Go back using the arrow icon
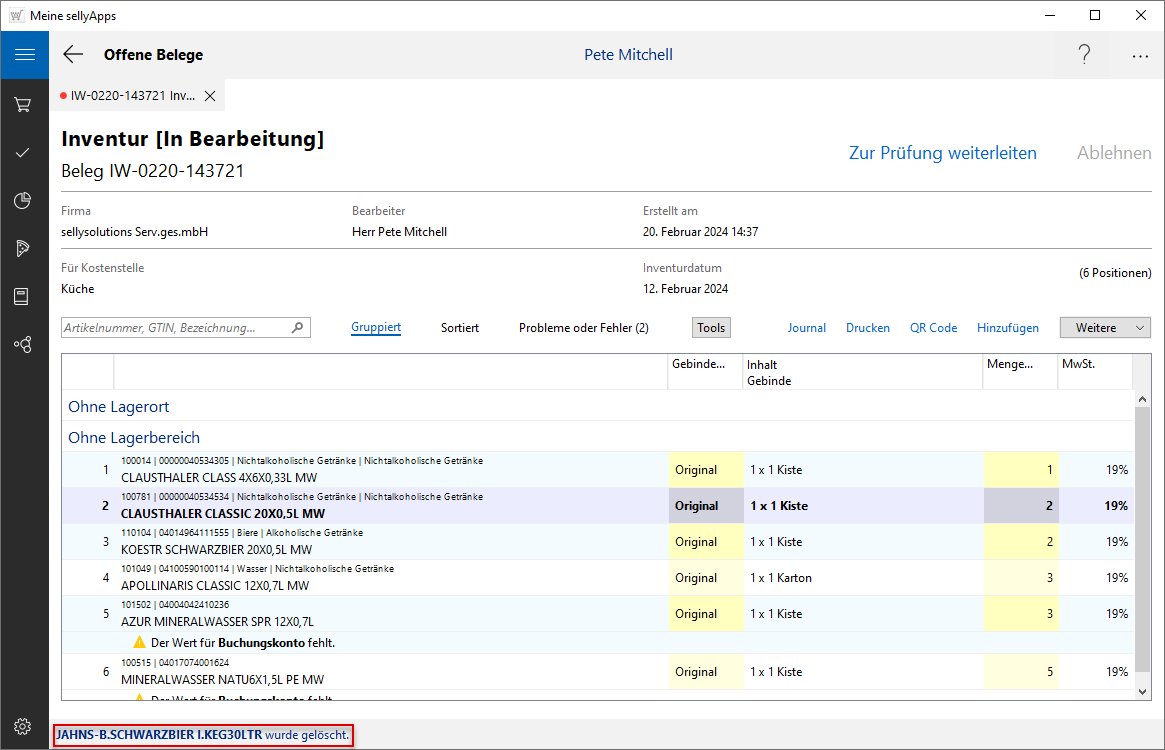Image resolution: width=1165 pixels, height=750 pixels. pyautogui.click(x=73, y=55)
